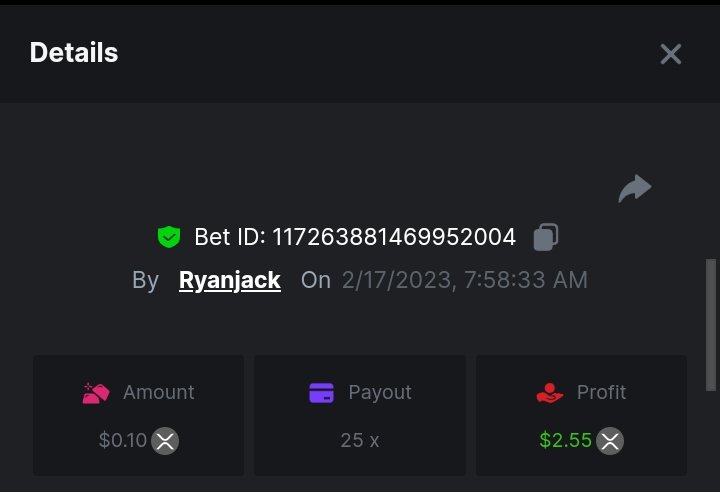Click the bet date and time text

(465, 280)
